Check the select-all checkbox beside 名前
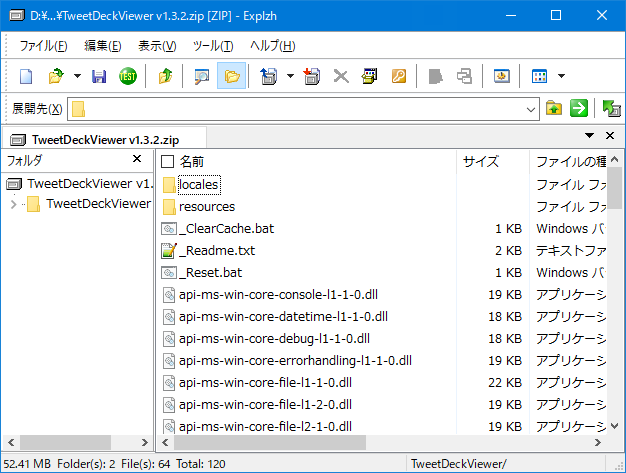 point(168,161)
